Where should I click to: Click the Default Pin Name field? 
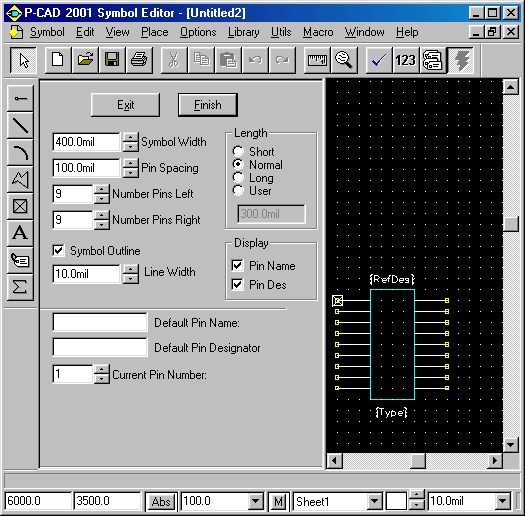pyautogui.click(x=100, y=322)
